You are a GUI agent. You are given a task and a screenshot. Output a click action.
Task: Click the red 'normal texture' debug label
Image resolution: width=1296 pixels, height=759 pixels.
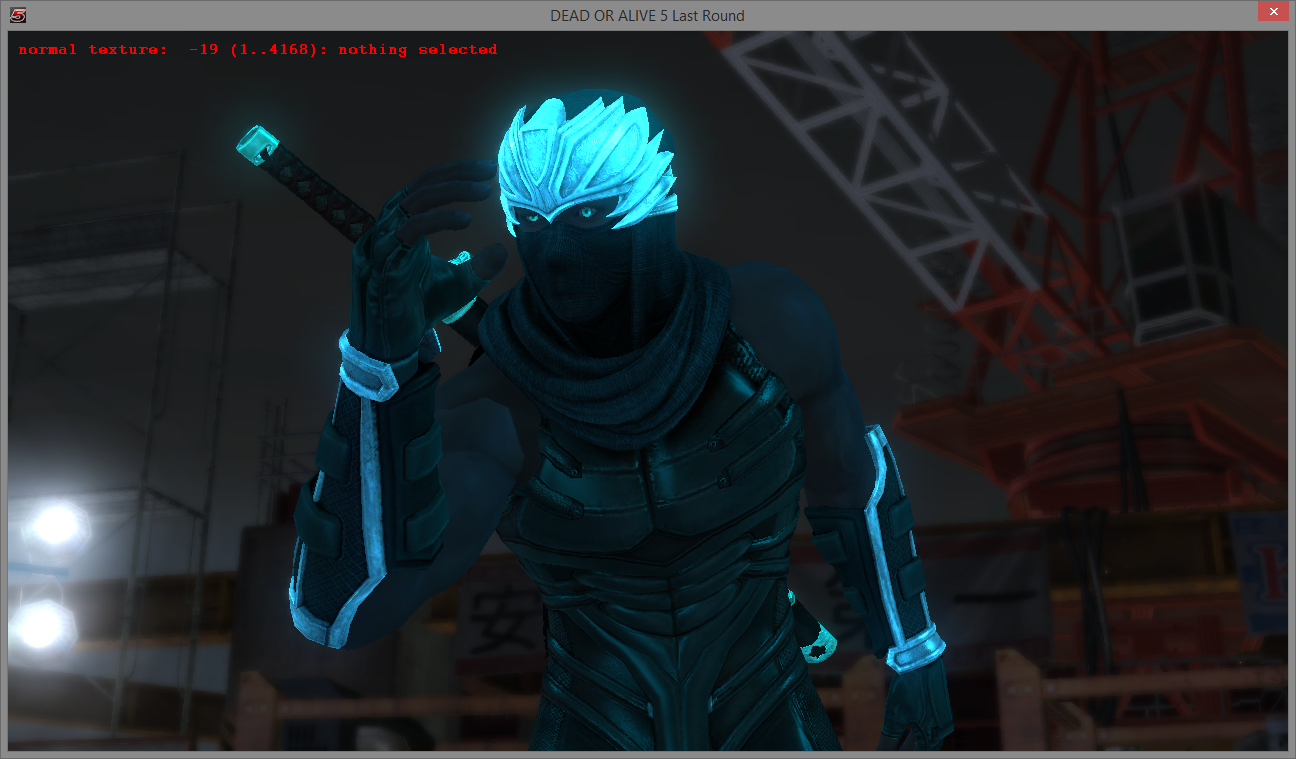coord(93,49)
